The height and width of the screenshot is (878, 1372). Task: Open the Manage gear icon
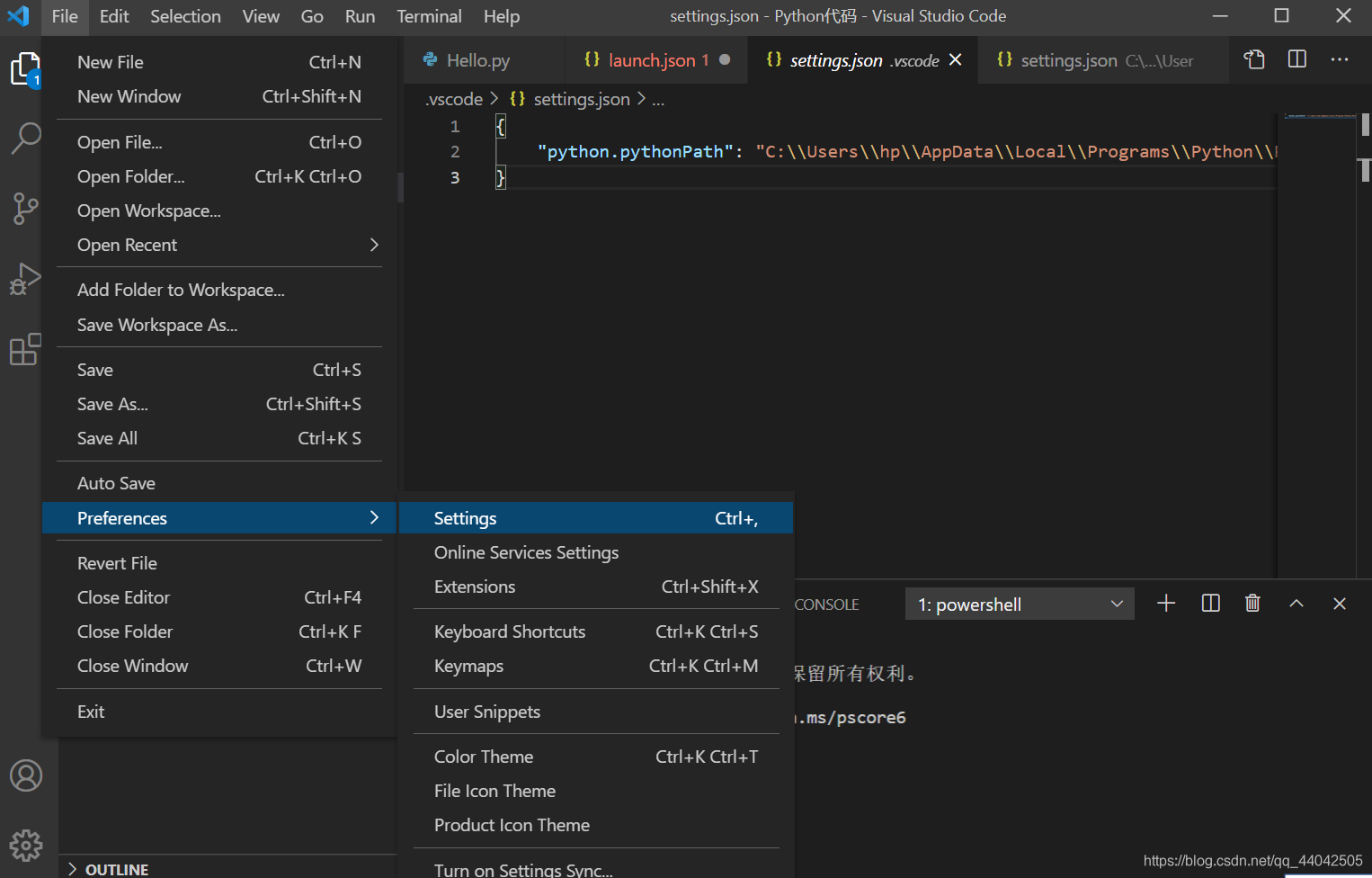point(25,845)
